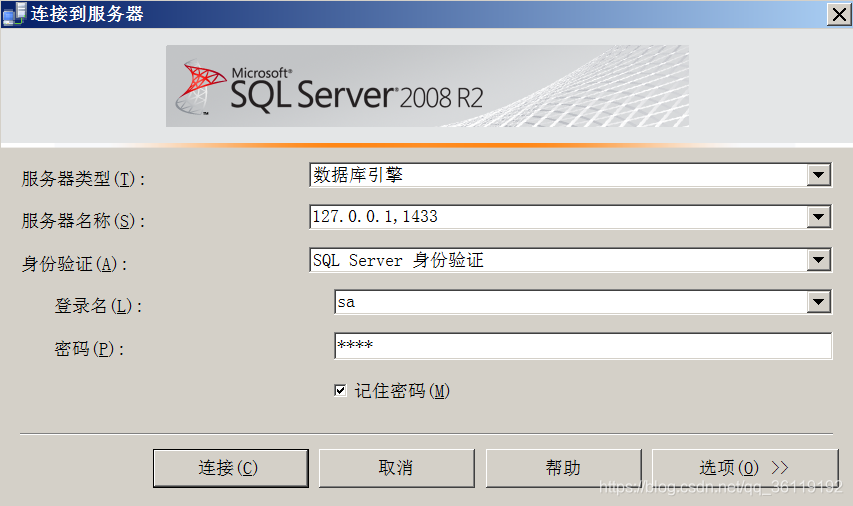Click the SQL Server 2008 R2 banner

(x=428, y=86)
